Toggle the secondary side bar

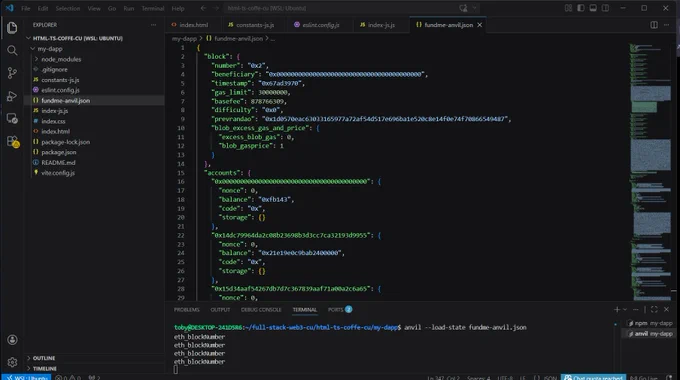[605, 8]
